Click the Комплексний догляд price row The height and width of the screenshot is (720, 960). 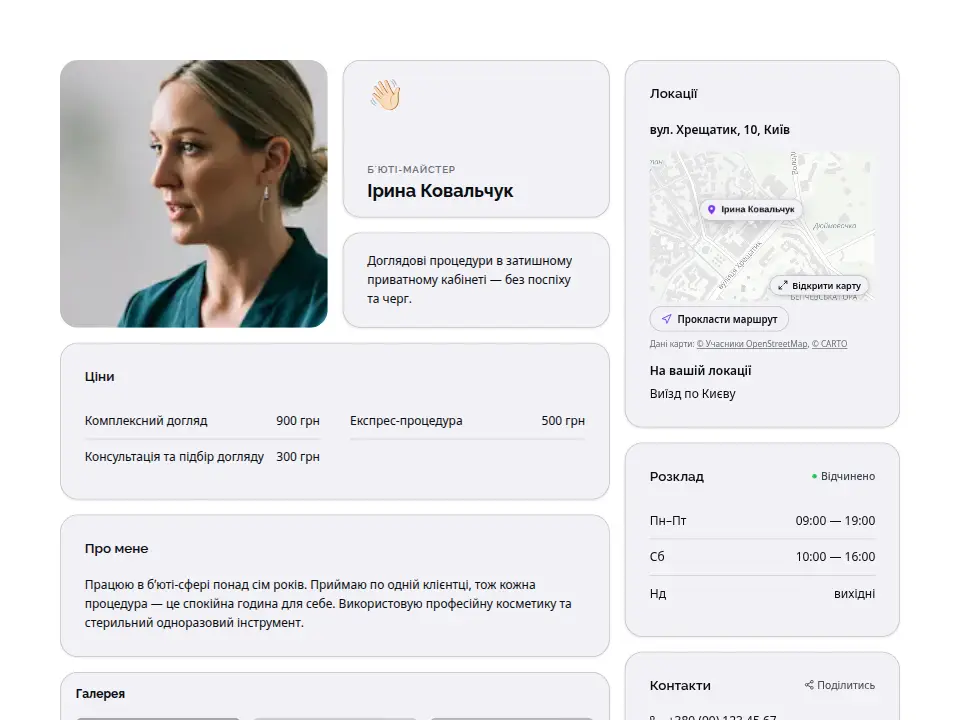(202, 421)
